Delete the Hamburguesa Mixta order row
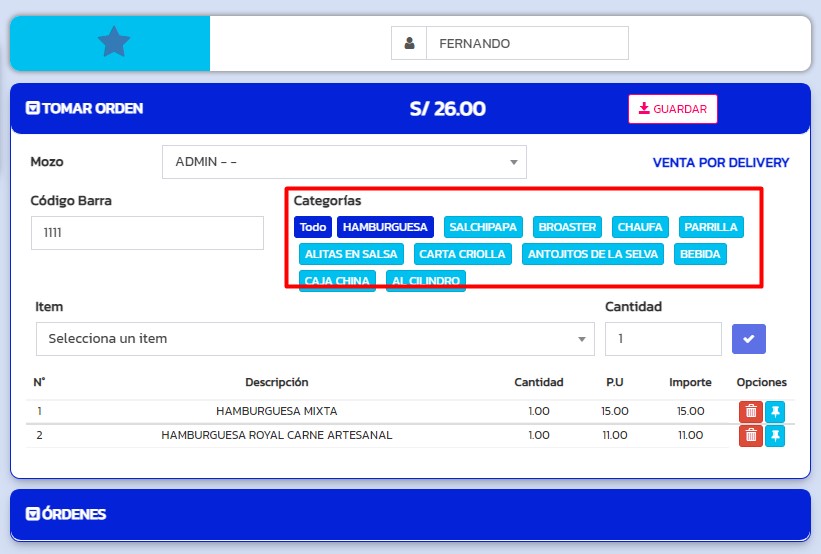 [x=750, y=411]
